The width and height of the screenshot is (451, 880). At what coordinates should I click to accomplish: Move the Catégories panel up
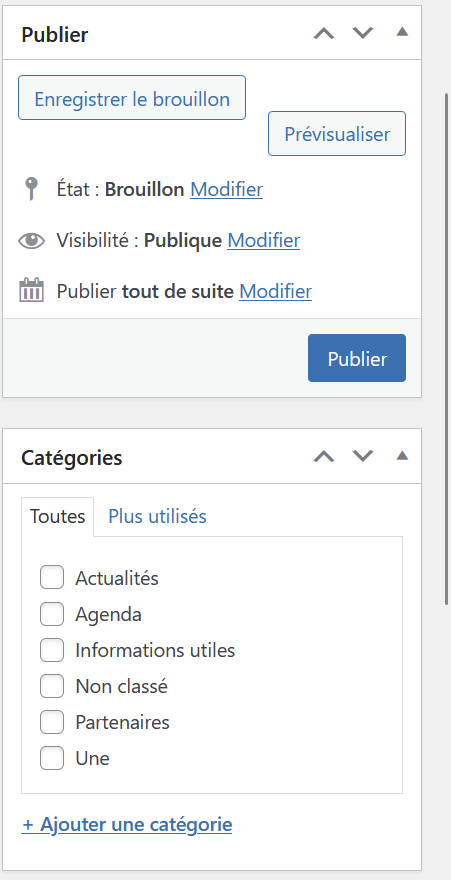click(324, 456)
